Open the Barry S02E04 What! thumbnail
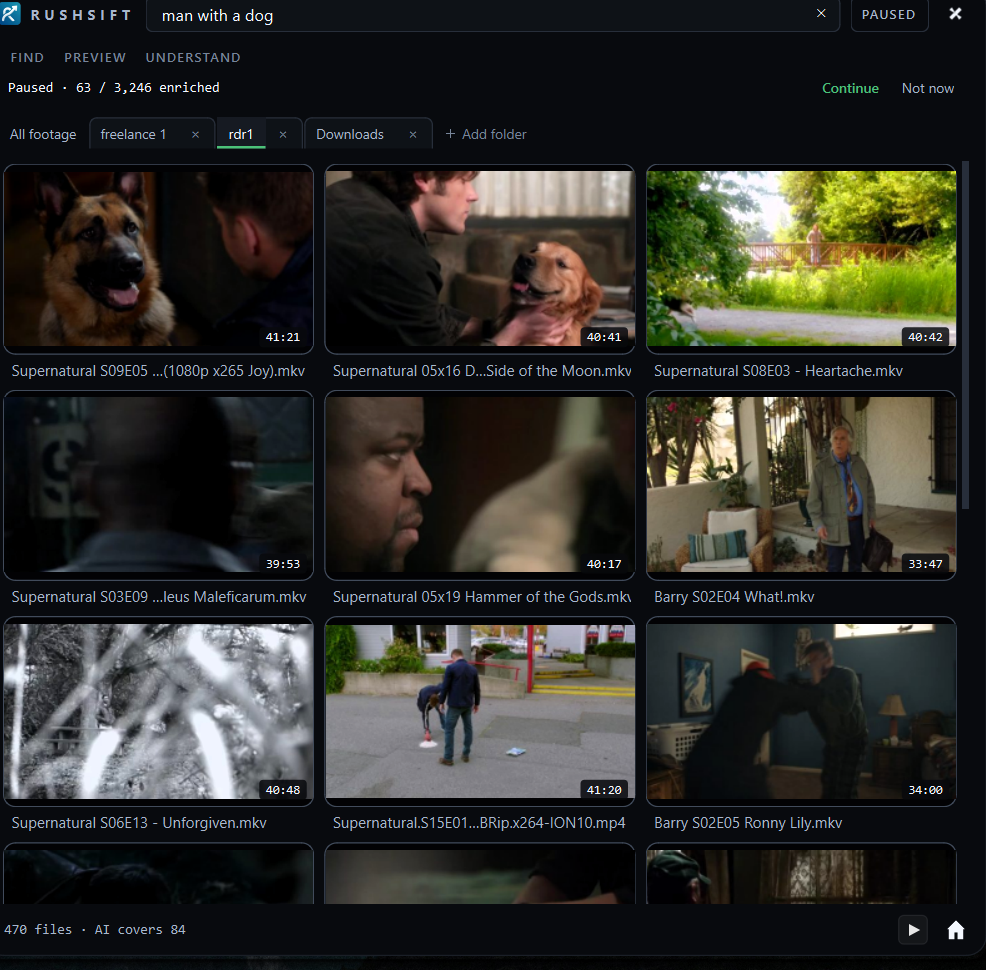This screenshot has width=986, height=970. pos(801,485)
